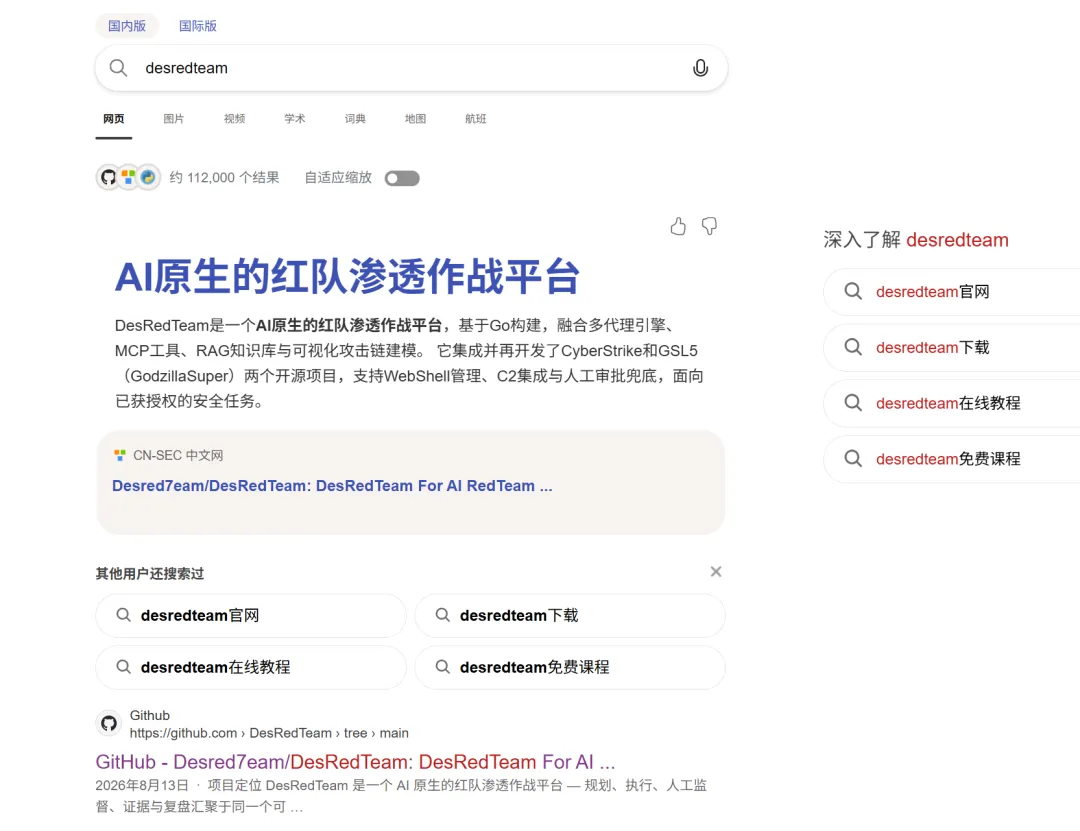Select the 网页 results tab
The height and width of the screenshot is (831, 1080).
coord(114,119)
